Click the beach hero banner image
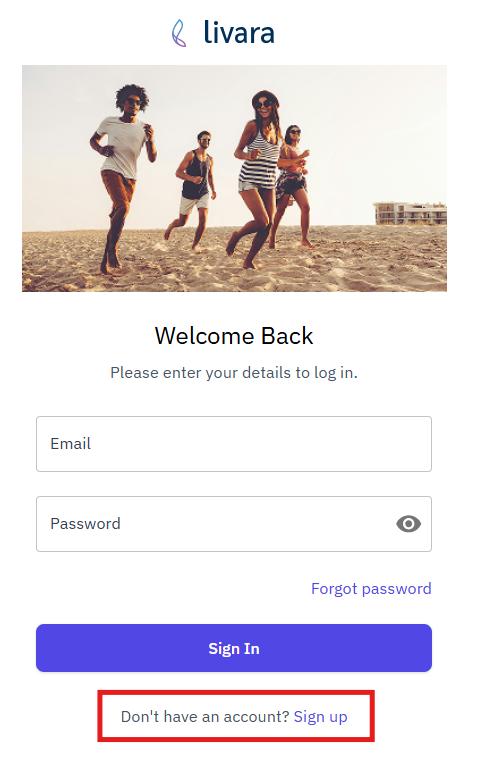The width and height of the screenshot is (501, 765). tap(234, 179)
